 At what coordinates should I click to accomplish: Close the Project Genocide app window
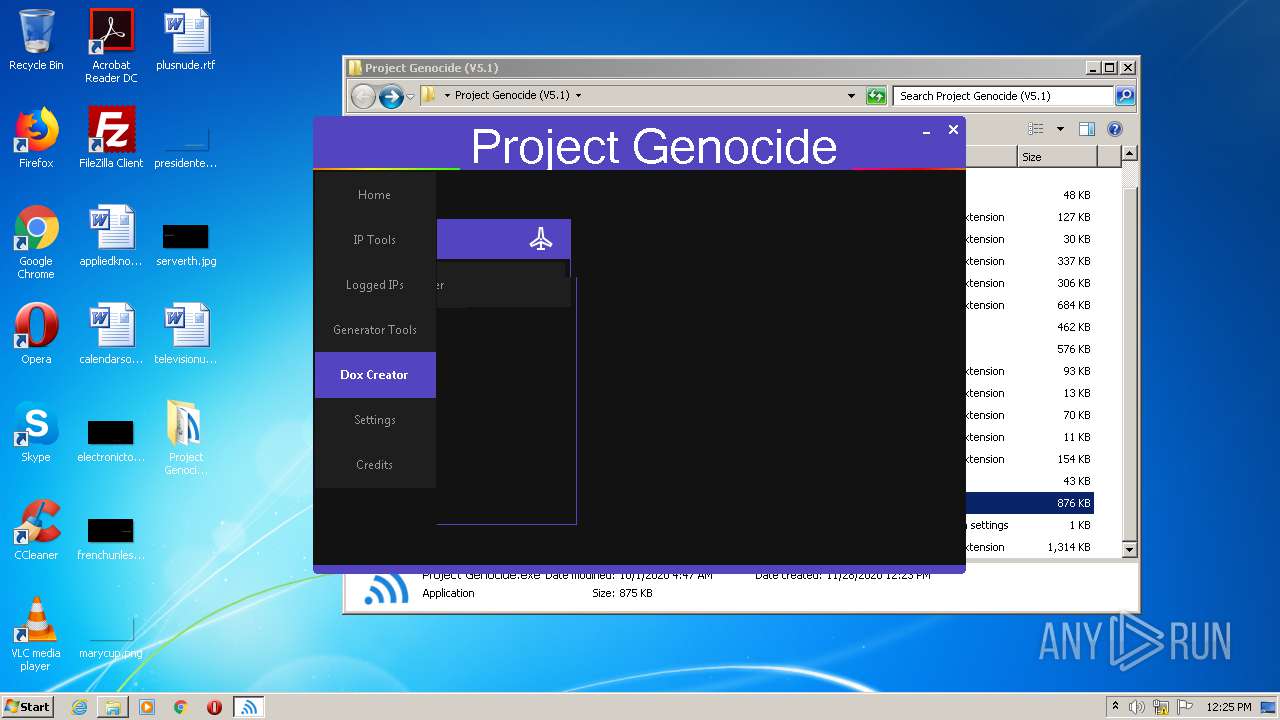pyautogui.click(x=953, y=130)
